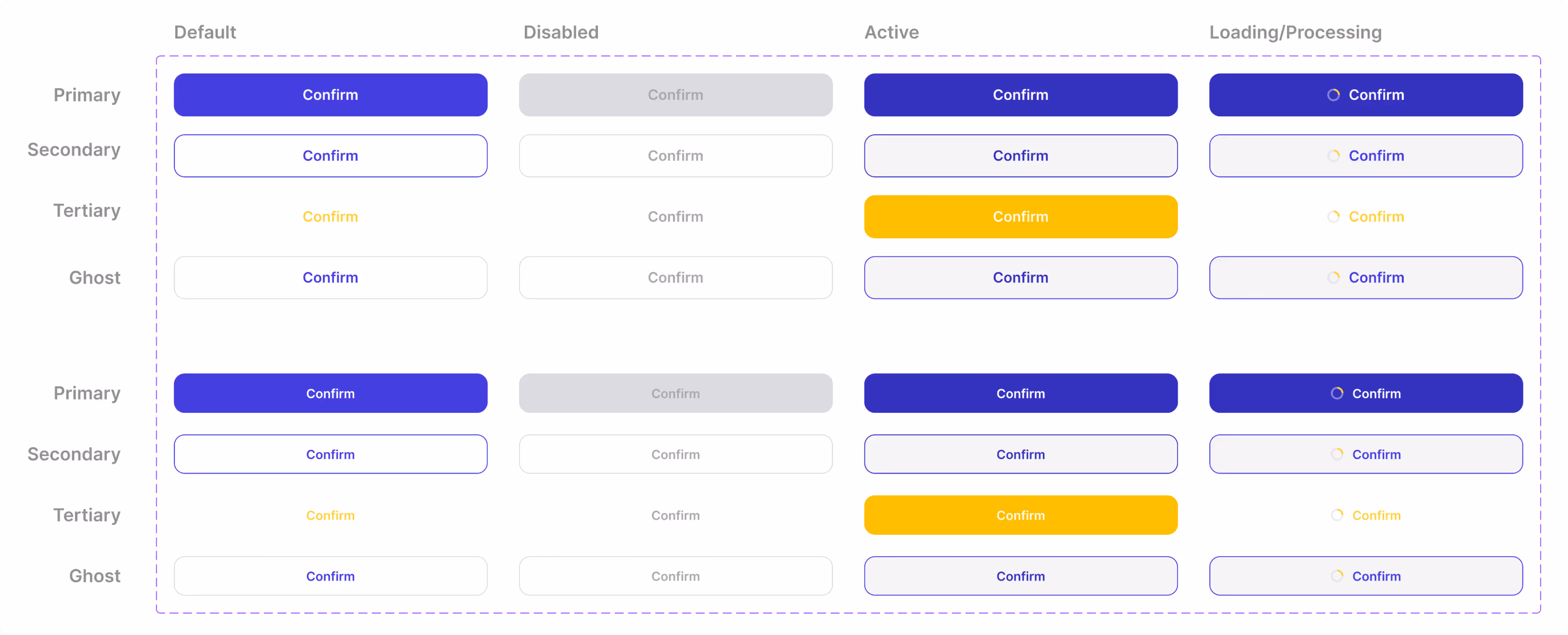Select the compact Secondary Active Confirm button
1568x635 pixels.
pyautogui.click(x=1021, y=454)
